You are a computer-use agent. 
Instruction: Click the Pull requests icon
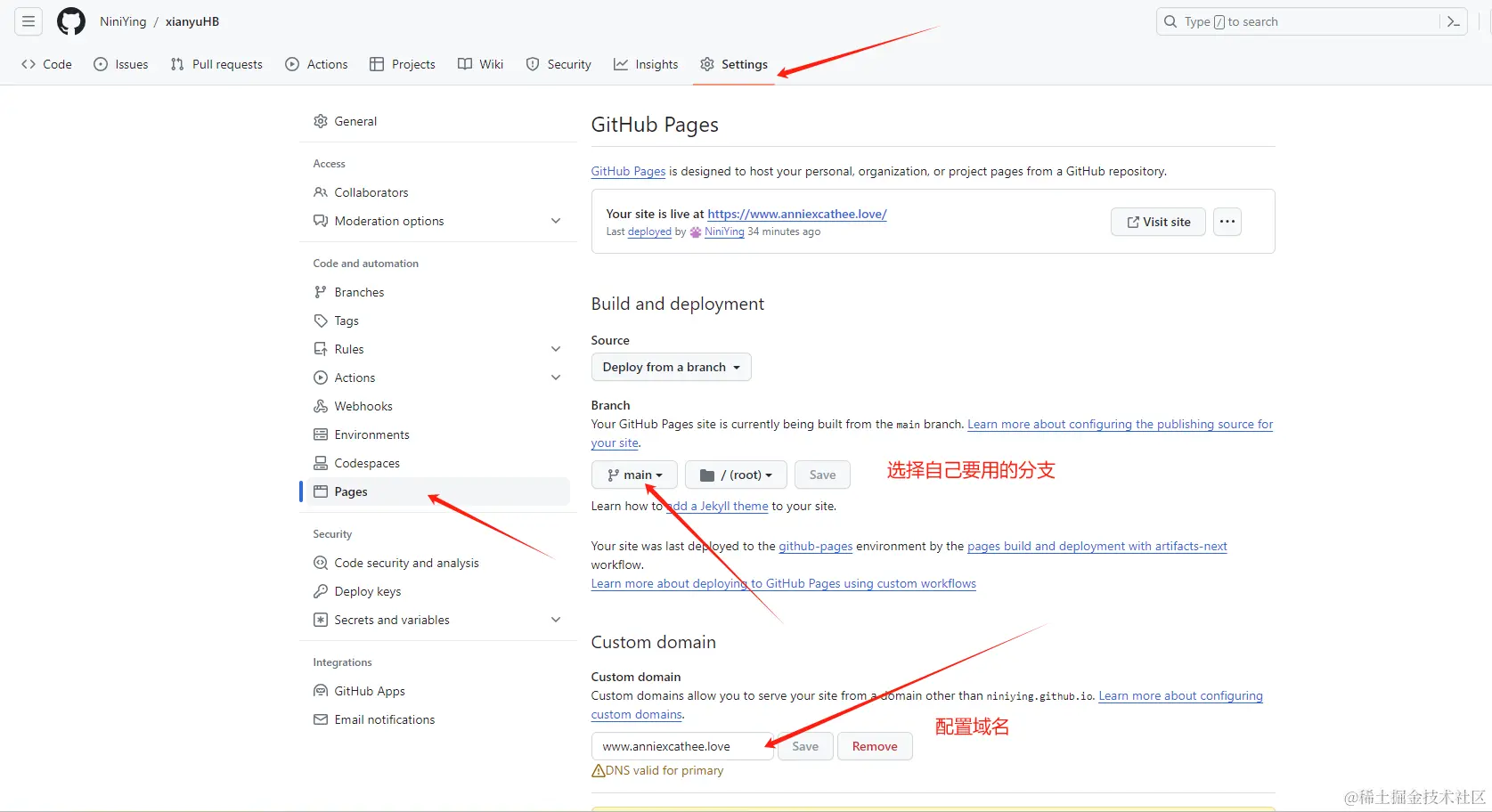click(x=177, y=64)
